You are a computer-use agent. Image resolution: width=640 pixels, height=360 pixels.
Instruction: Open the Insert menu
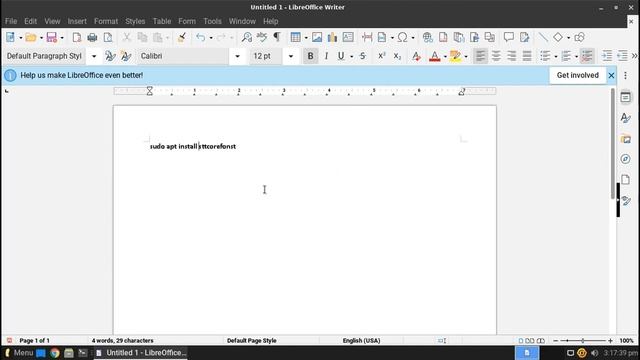click(x=77, y=21)
